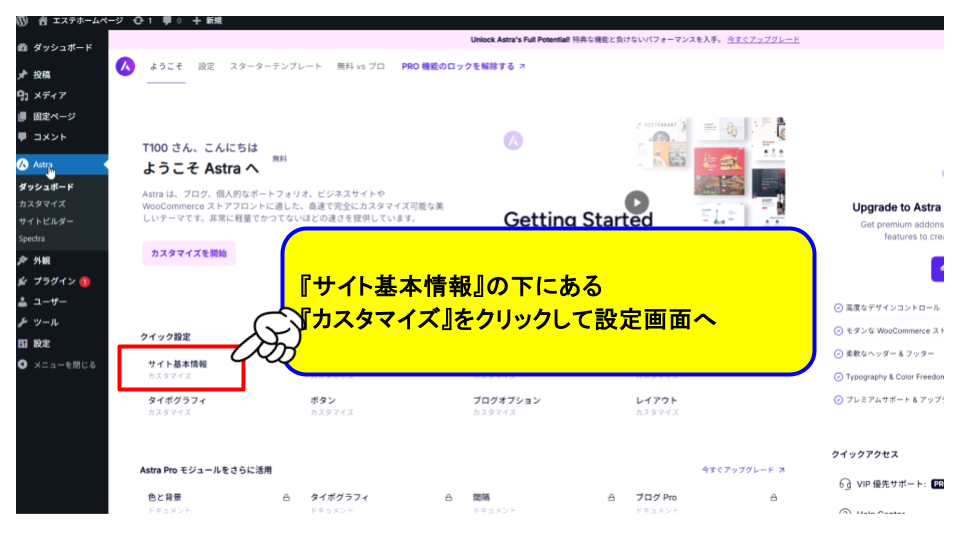Image resolution: width=960 pixels, height=540 pixels.
Task: Click the check icon beside 高度なデザインコントロール
Action: click(x=838, y=308)
